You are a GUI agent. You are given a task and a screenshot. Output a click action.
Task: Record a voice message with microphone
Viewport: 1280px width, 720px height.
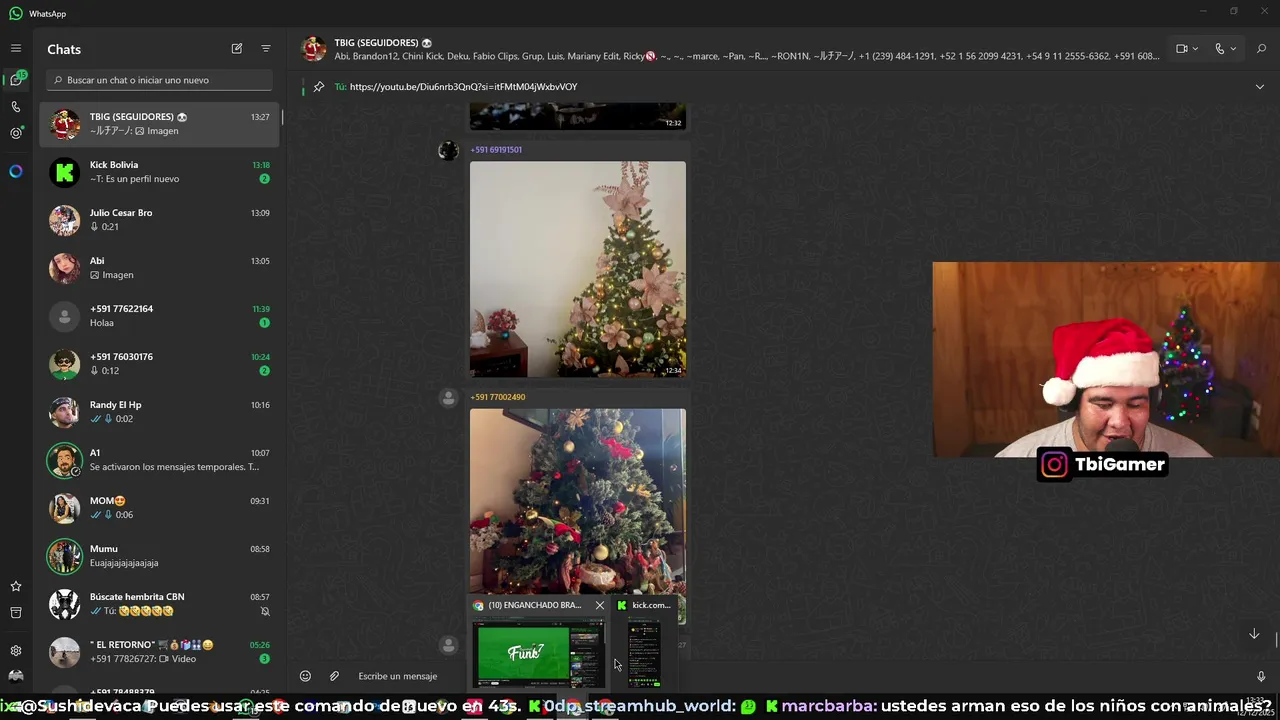[x=1261, y=676]
